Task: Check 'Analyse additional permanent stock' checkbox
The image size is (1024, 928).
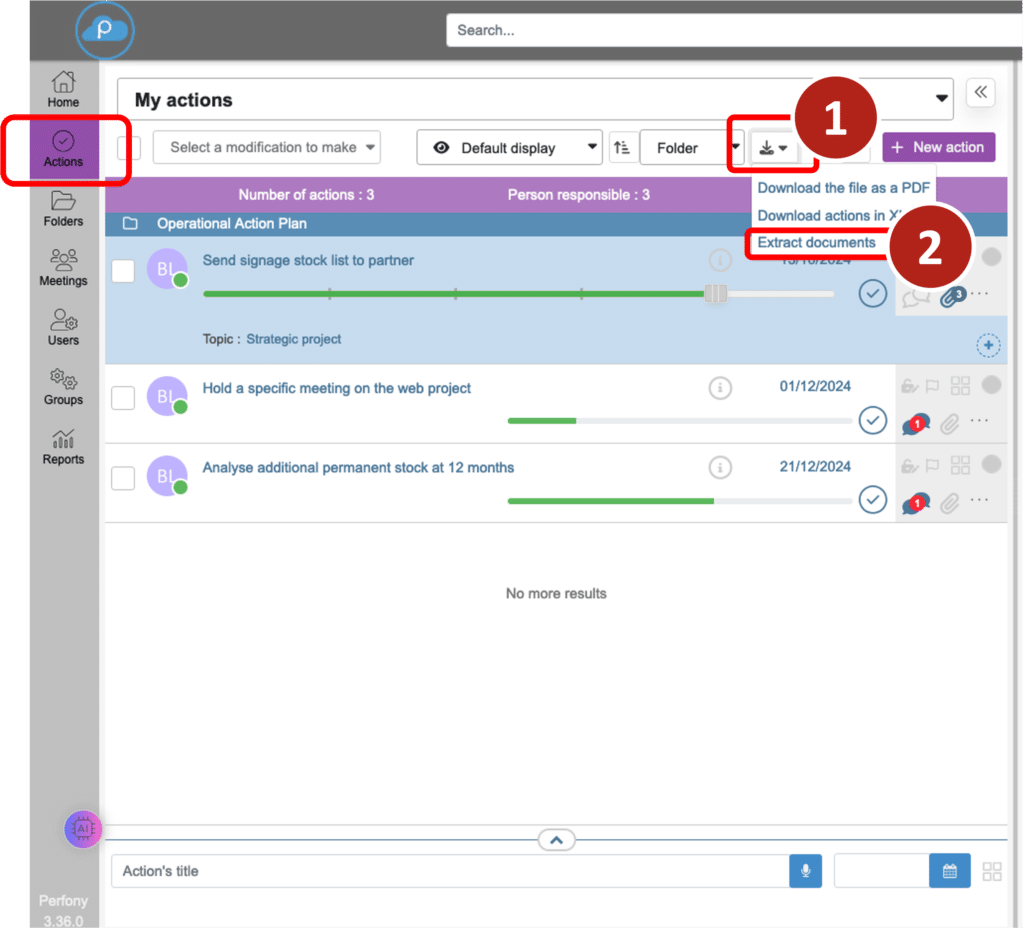Action: 123,478
